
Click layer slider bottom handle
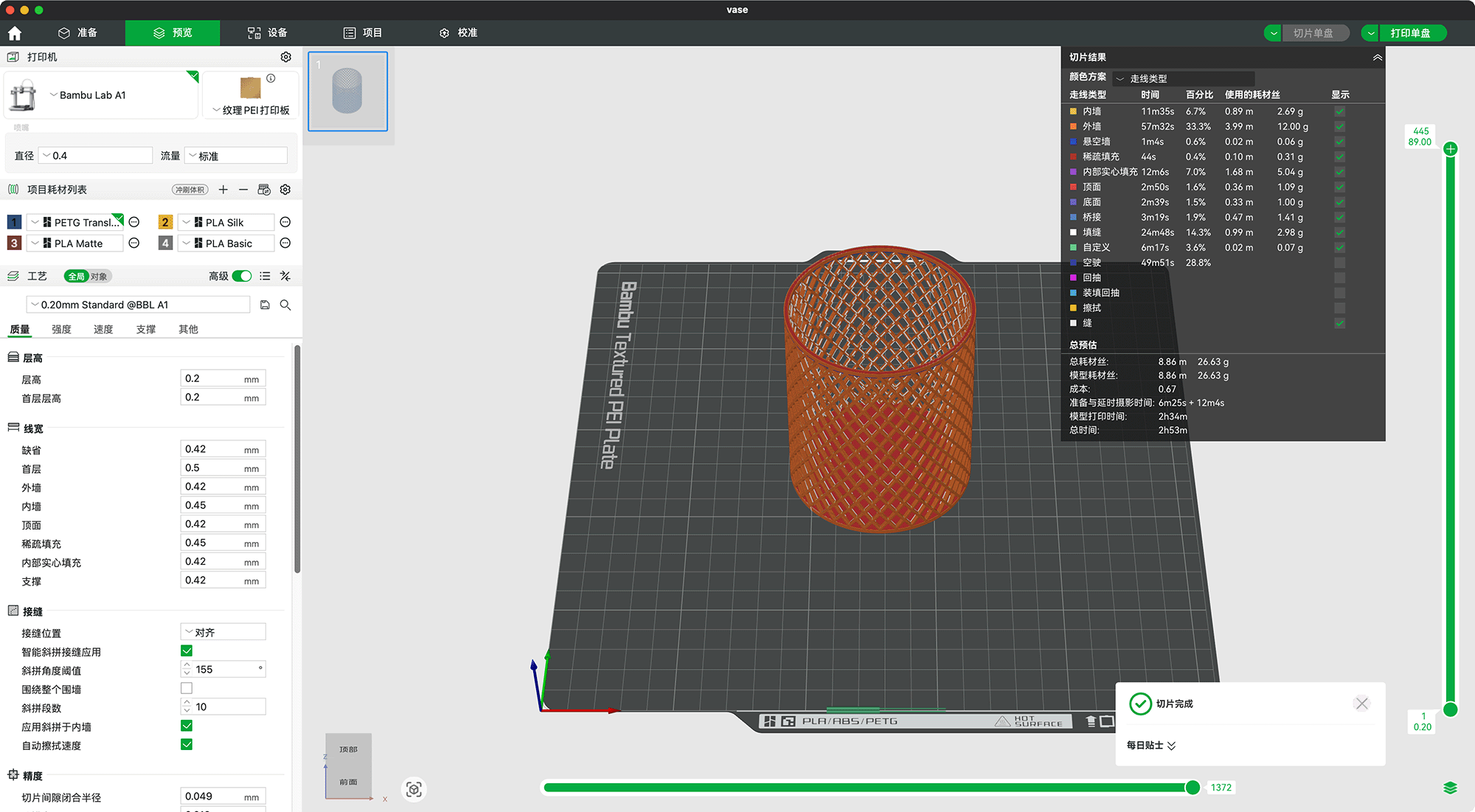[x=1450, y=709]
